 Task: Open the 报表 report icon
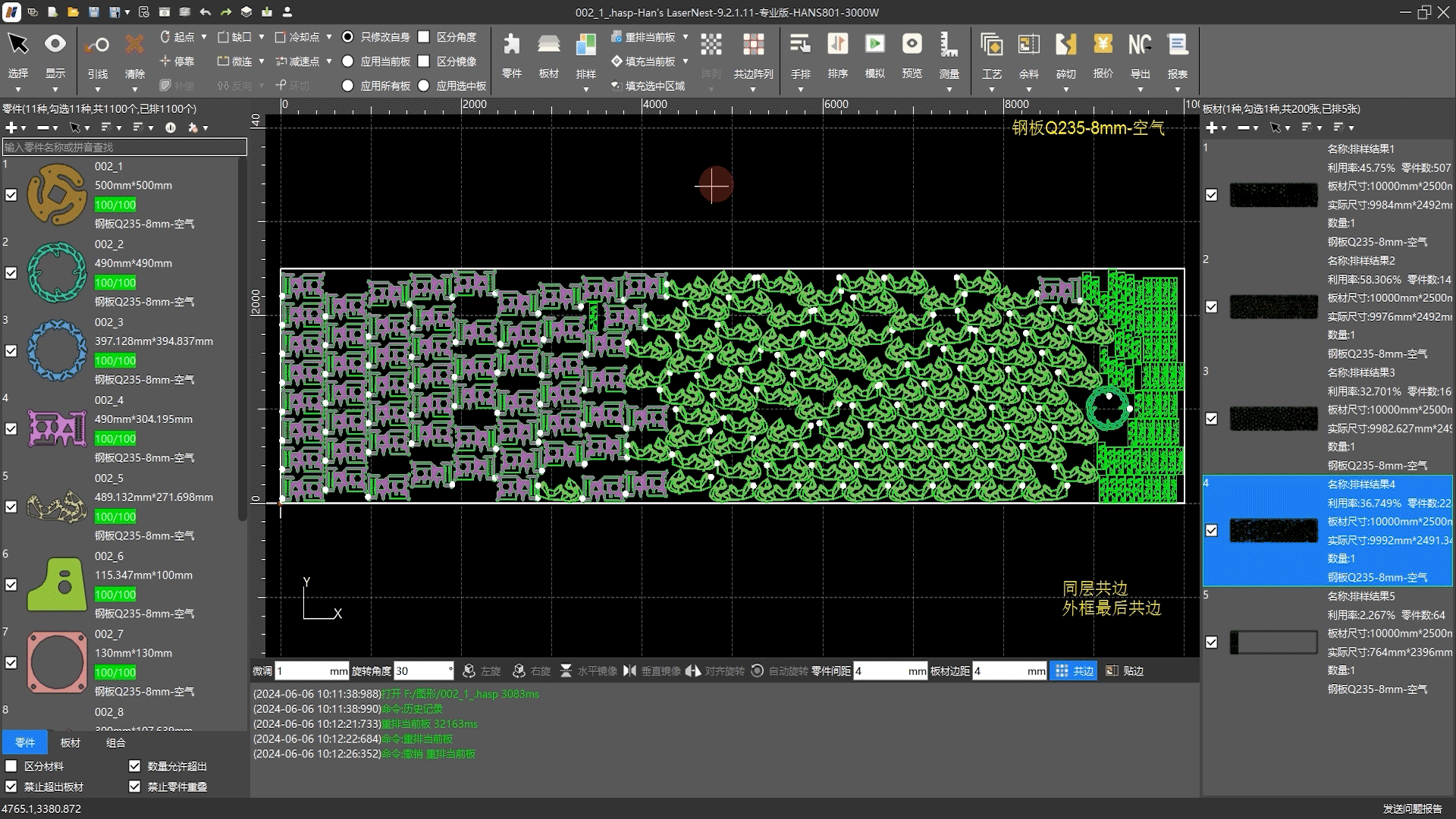point(1177,45)
